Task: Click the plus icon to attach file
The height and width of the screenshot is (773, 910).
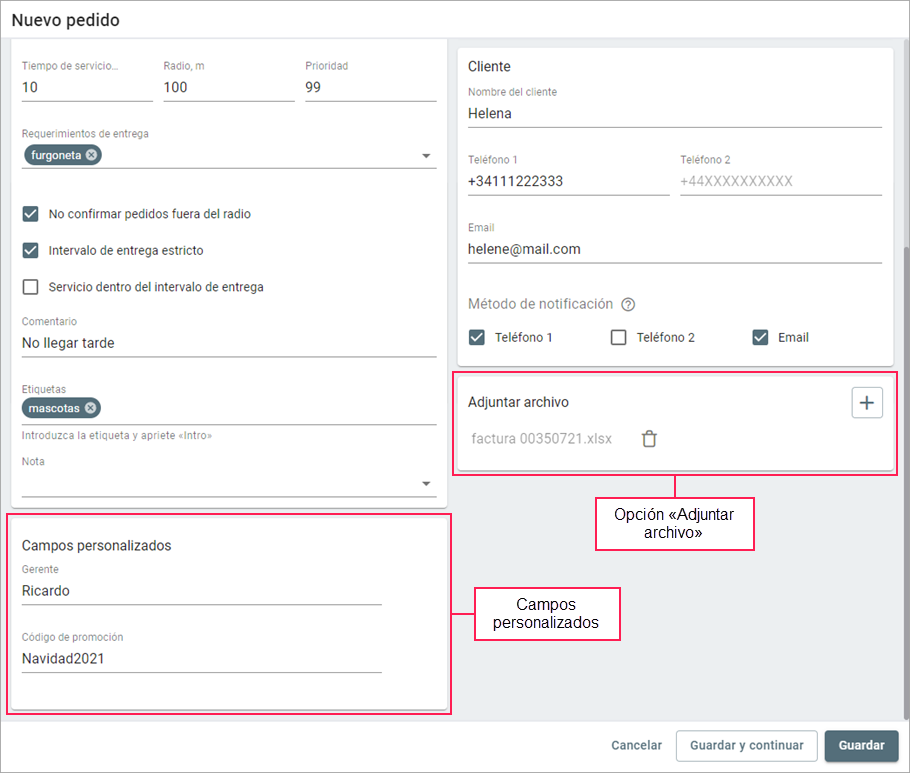Action: (x=867, y=403)
